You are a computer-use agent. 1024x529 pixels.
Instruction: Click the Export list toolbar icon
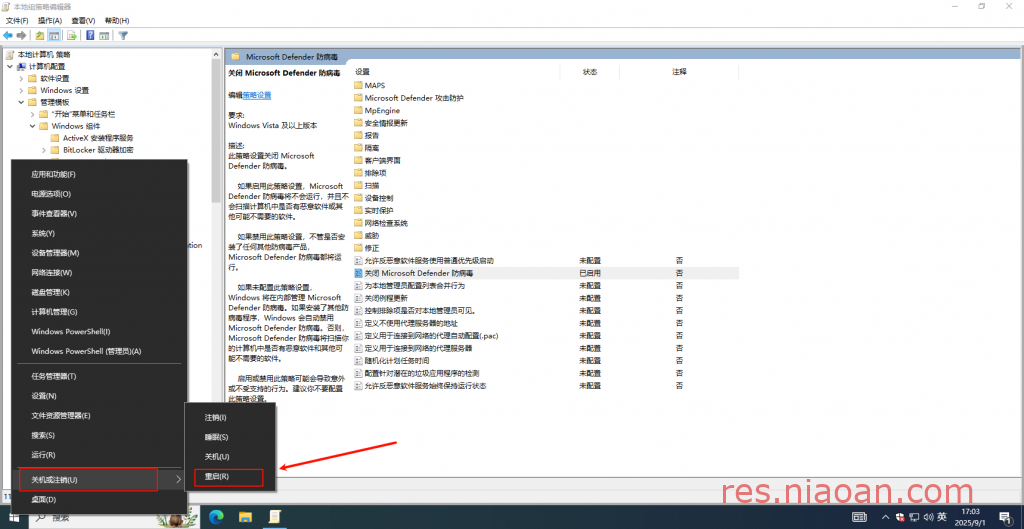pos(72,35)
